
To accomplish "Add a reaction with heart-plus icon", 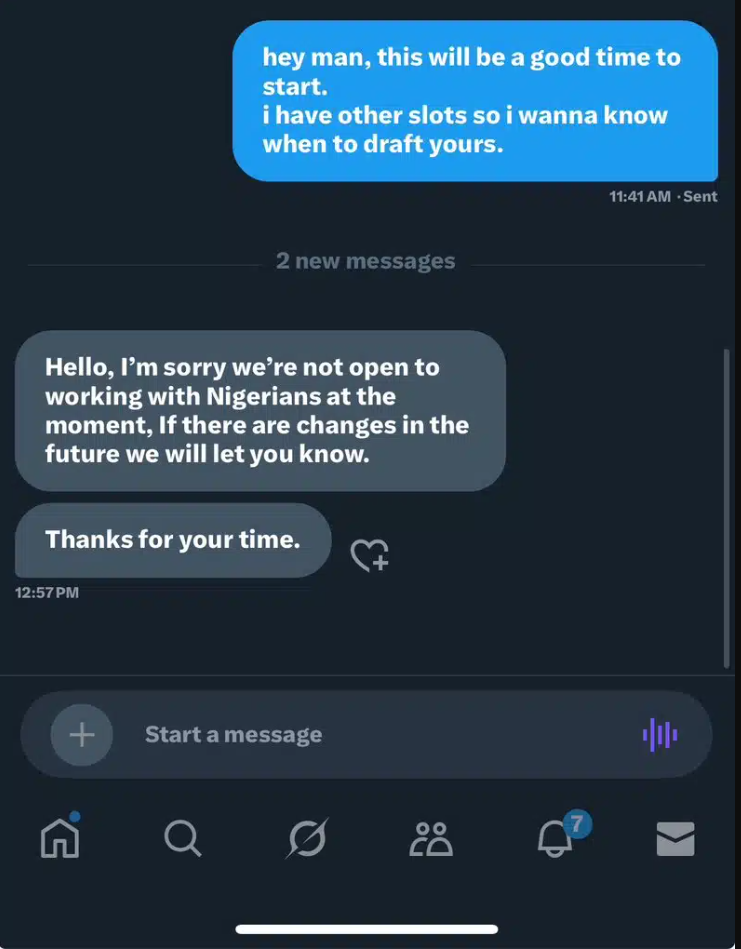I will pos(369,555).
